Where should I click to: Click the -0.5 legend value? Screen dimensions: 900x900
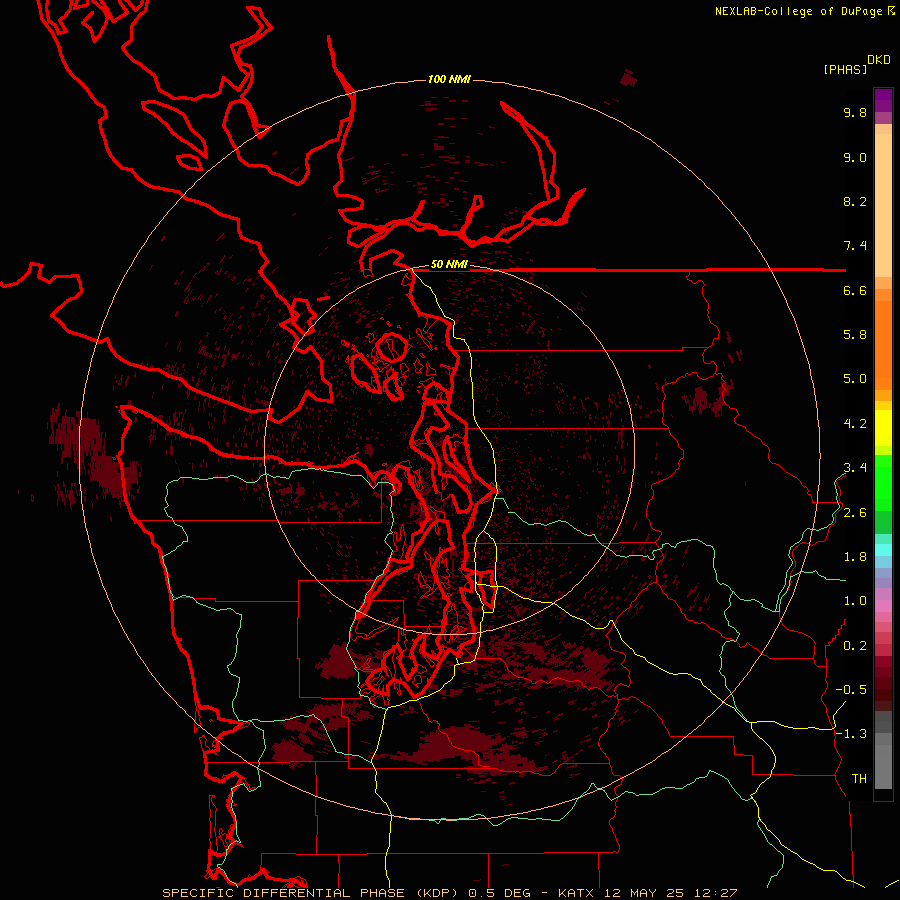[x=851, y=690]
